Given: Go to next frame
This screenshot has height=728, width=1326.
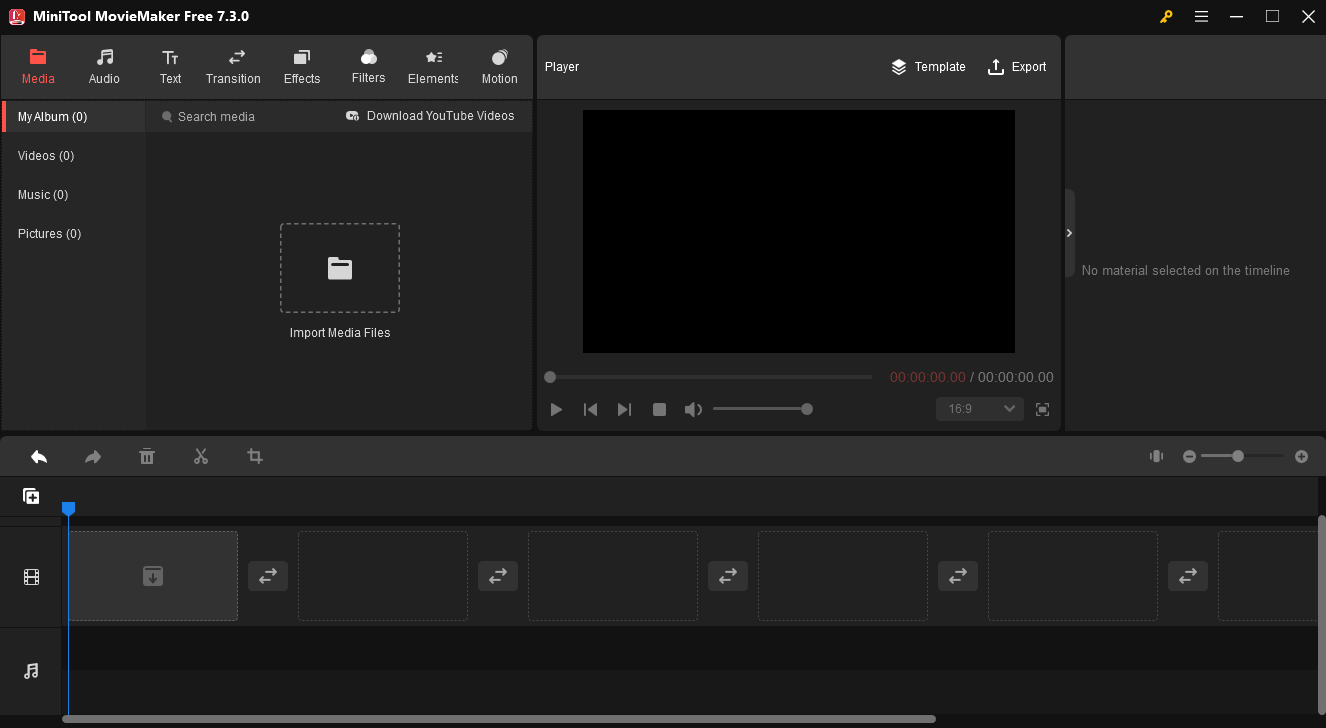Looking at the screenshot, I should point(624,409).
